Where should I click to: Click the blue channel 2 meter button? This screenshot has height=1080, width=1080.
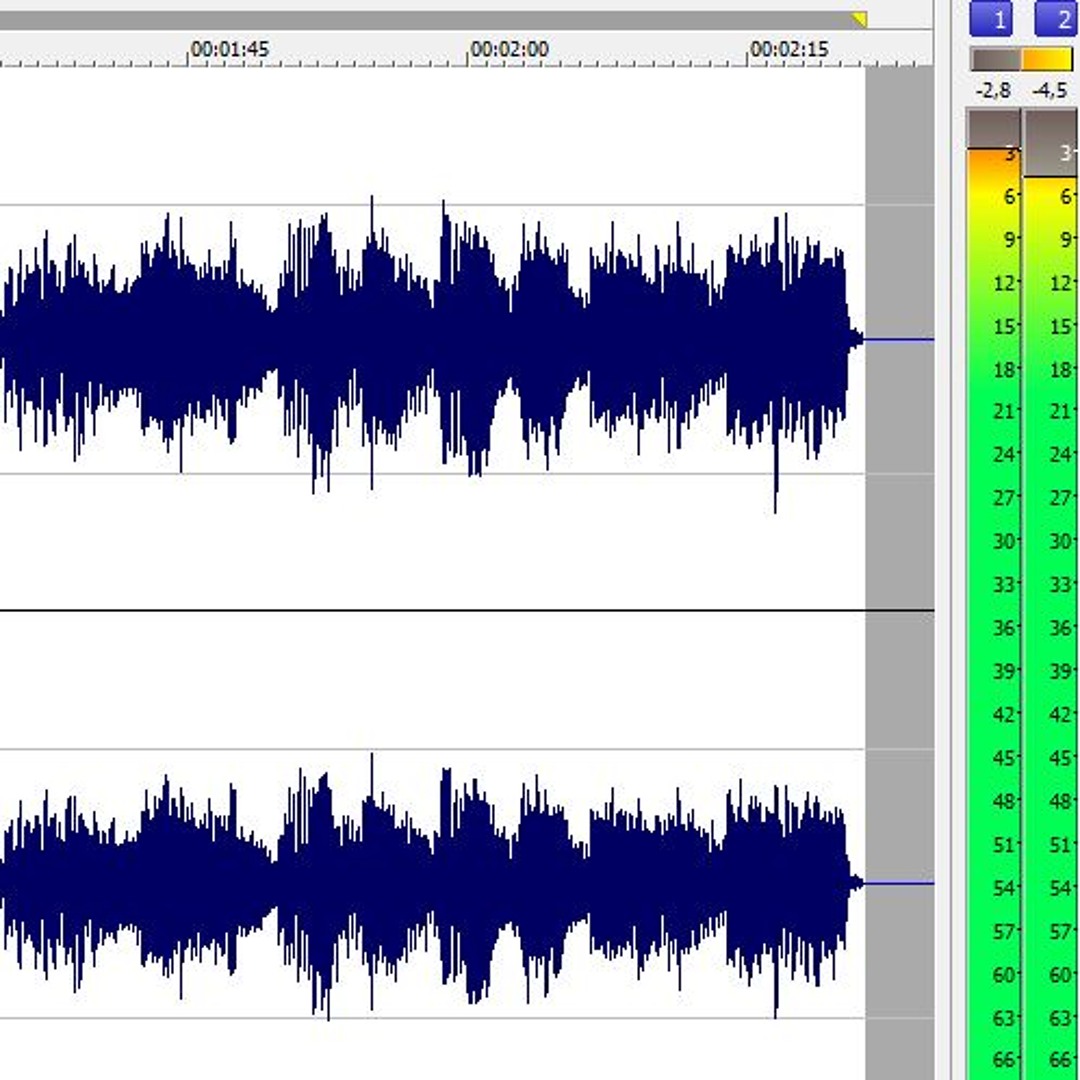click(x=1056, y=19)
